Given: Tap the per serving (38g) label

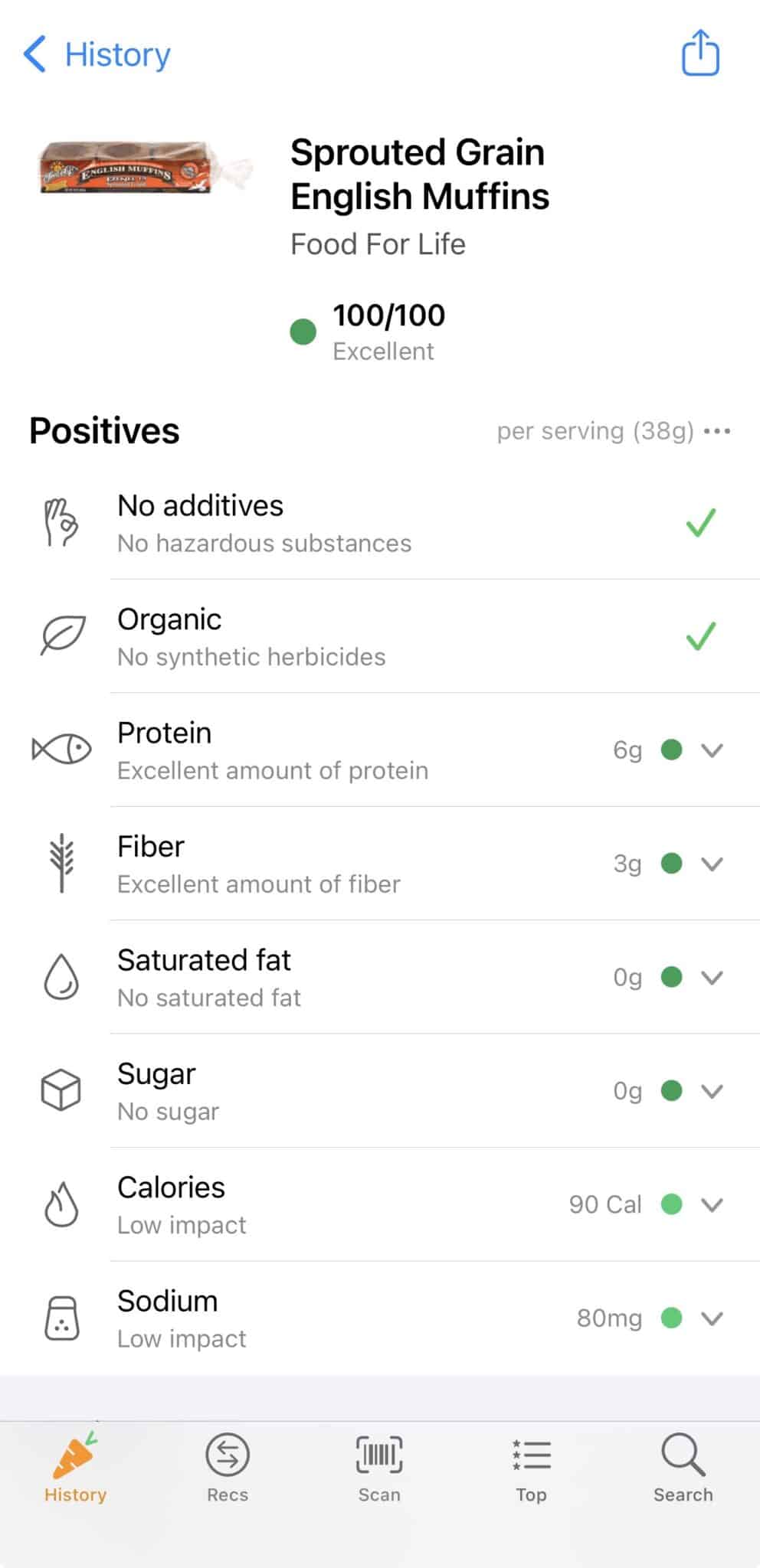Looking at the screenshot, I should (595, 431).
